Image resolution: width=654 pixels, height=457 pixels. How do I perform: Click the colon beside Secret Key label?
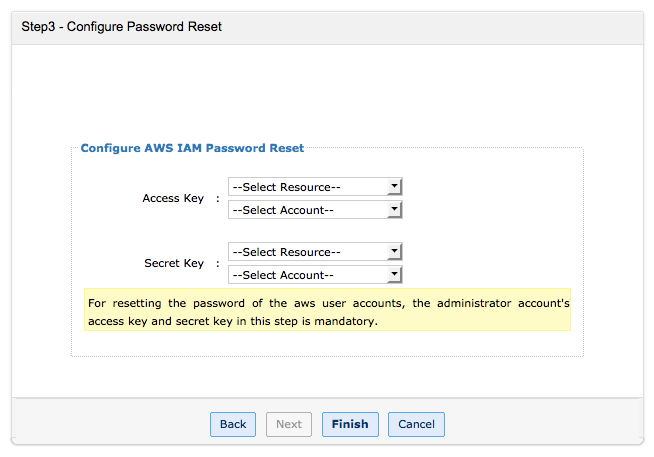[x=217, y=264]
